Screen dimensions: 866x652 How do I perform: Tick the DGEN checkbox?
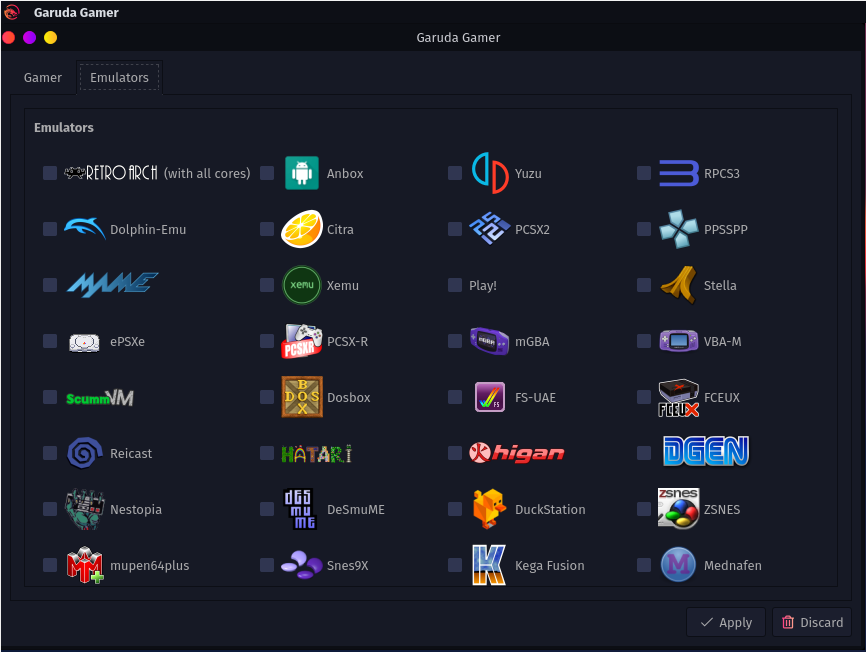click(643, 453)
